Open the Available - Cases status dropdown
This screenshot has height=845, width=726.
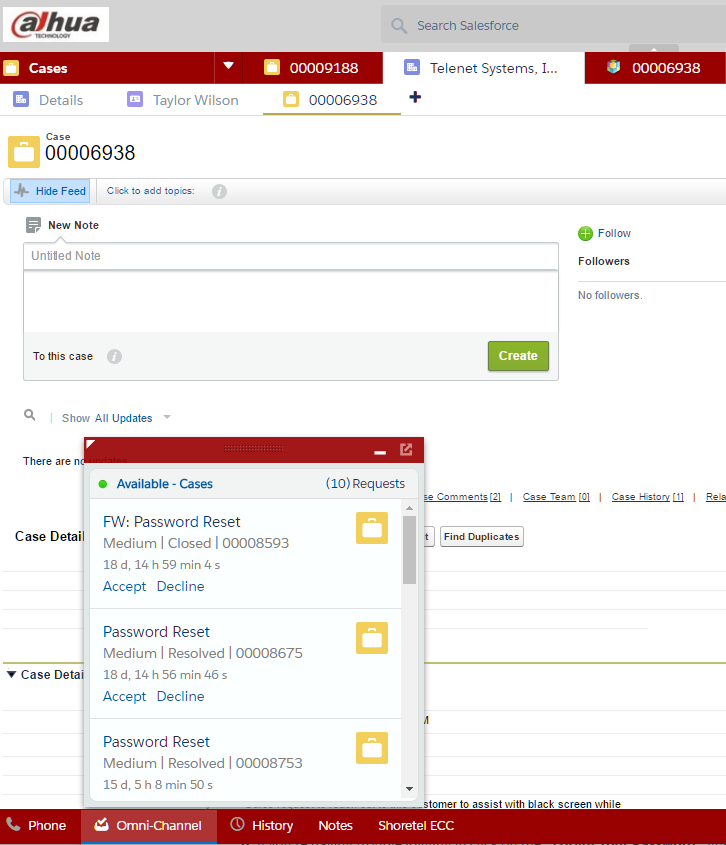[164, 484]
